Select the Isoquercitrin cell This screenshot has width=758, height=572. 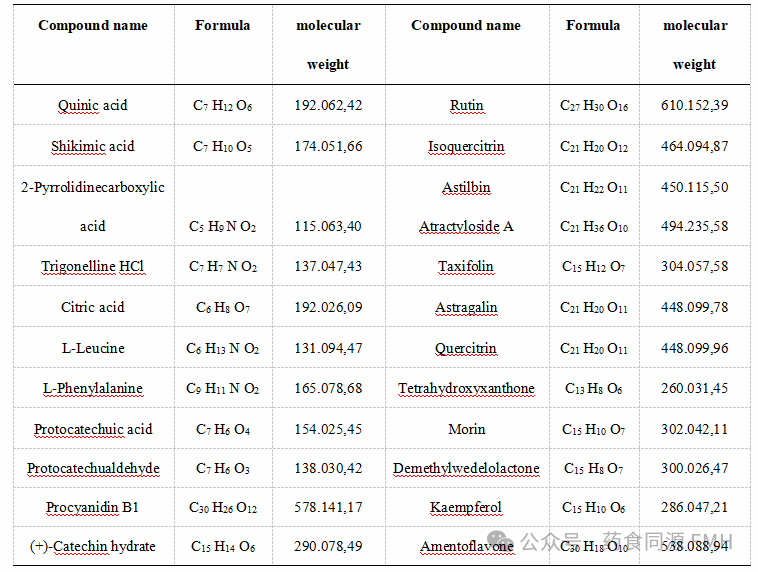[x=466, y=146]
